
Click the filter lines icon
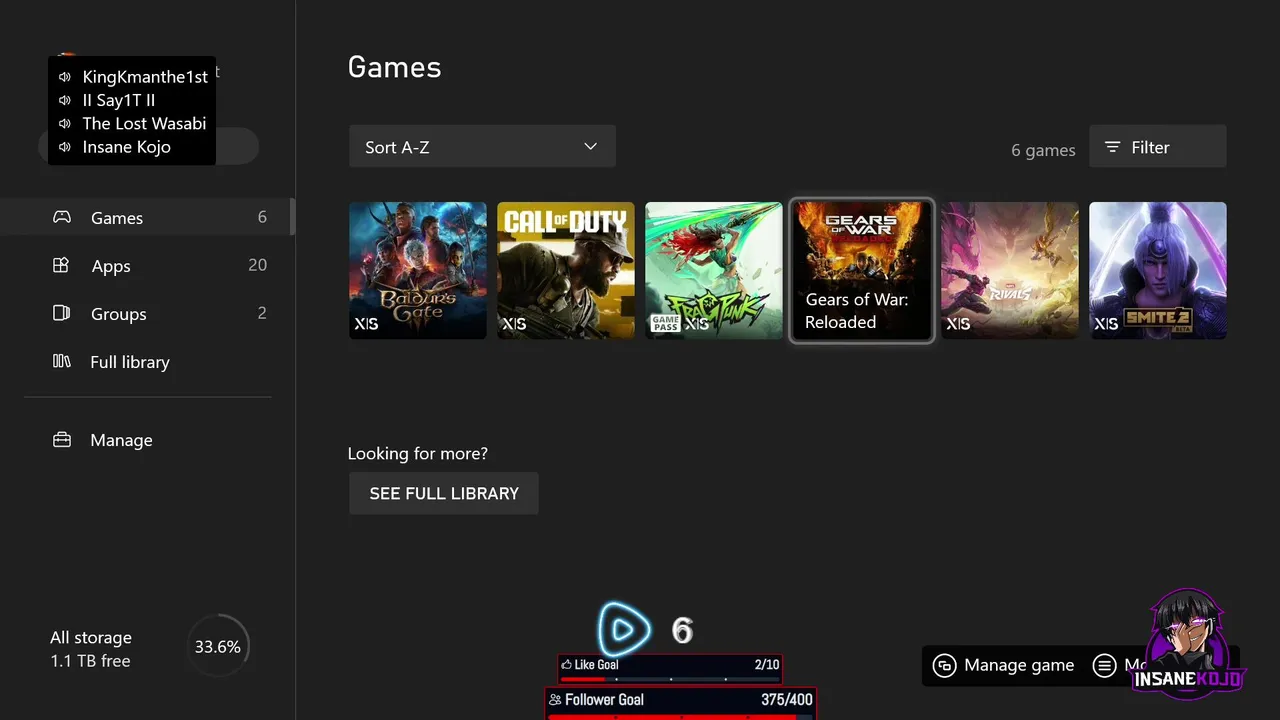click(1112, 147)
